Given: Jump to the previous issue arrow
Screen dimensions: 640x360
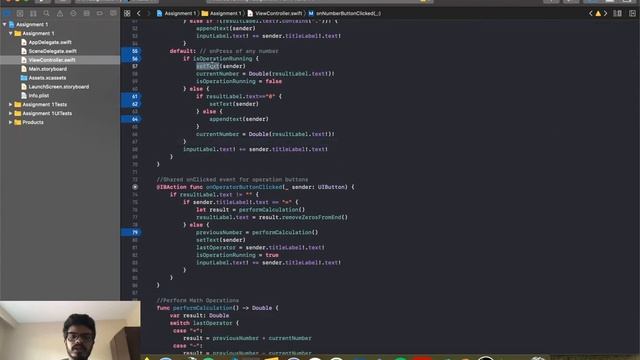Looking at the screenshot, I should [x=590, y=13].
